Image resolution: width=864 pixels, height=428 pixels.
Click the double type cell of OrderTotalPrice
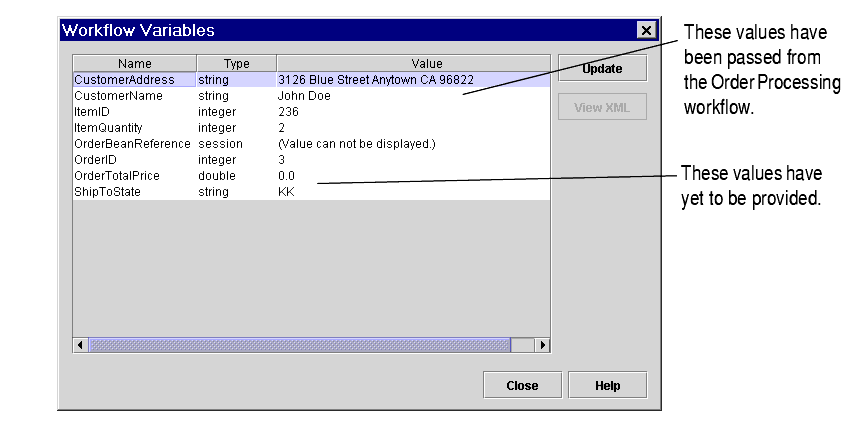(237, 176)
